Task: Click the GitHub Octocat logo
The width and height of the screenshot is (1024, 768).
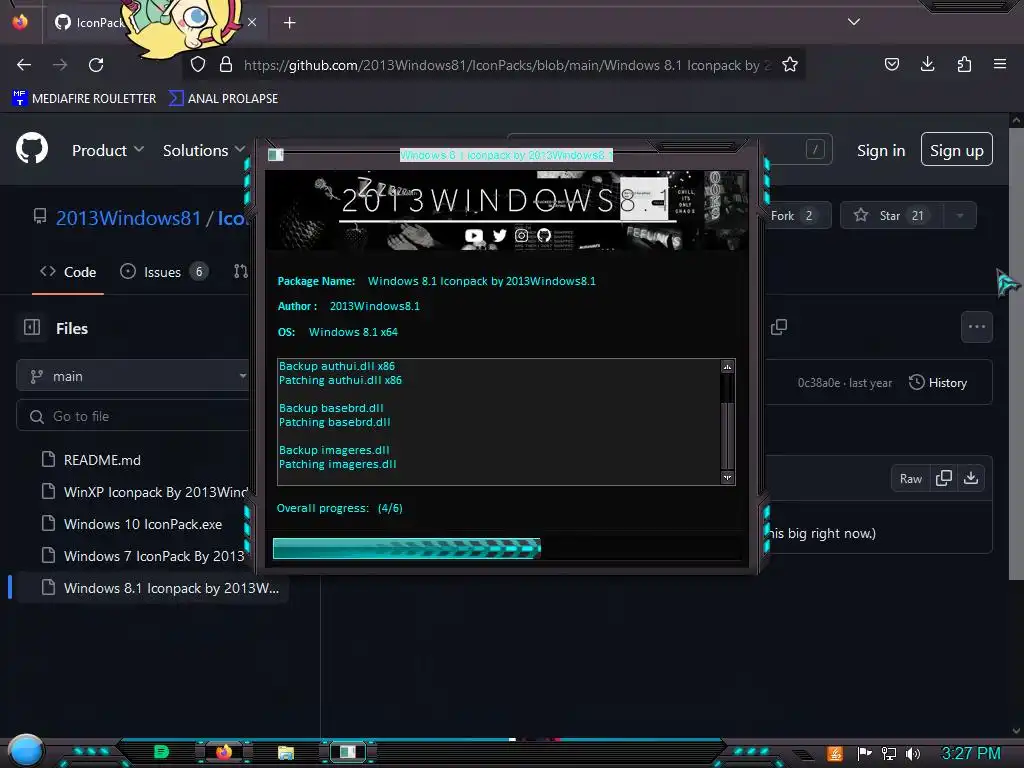Action: click(x=32, y=149)
